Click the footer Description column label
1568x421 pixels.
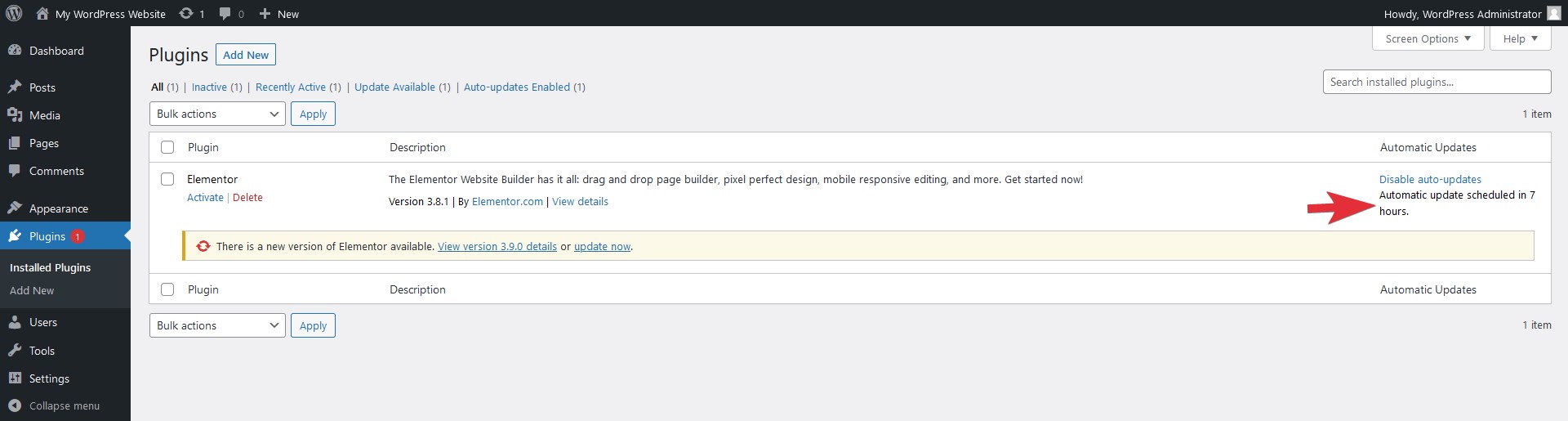click(x=417, y=289)
